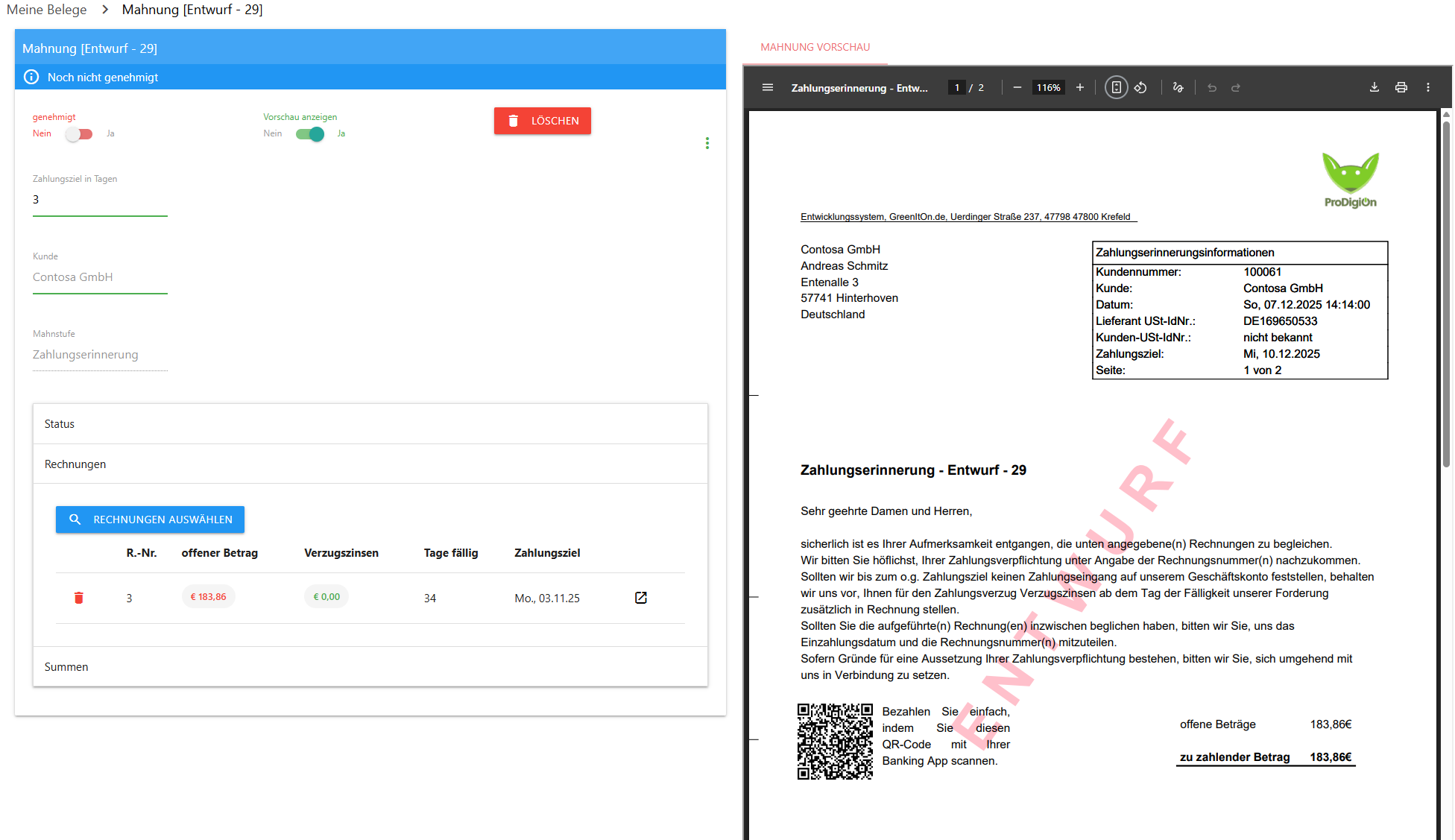Print the PDF document
This screenshot has width=1455, height=840.
(x=1401, y=88)
